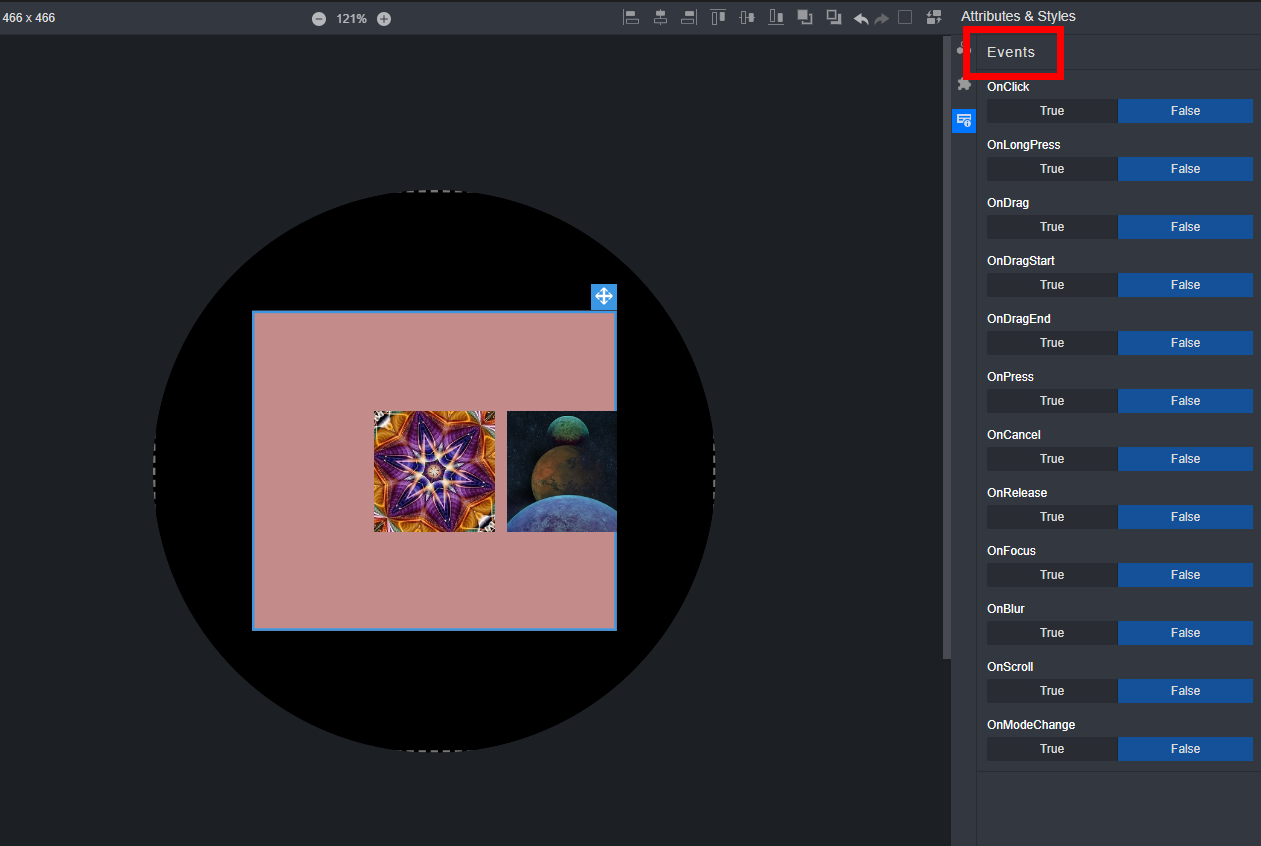Screen dimensions: 1261x846
Task: Enable the OnDrag event with True
Action: (x=1051, y=227)
